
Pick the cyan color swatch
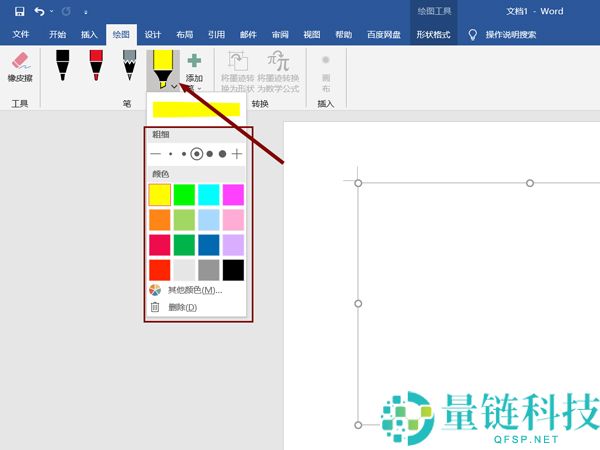point(208,194)
